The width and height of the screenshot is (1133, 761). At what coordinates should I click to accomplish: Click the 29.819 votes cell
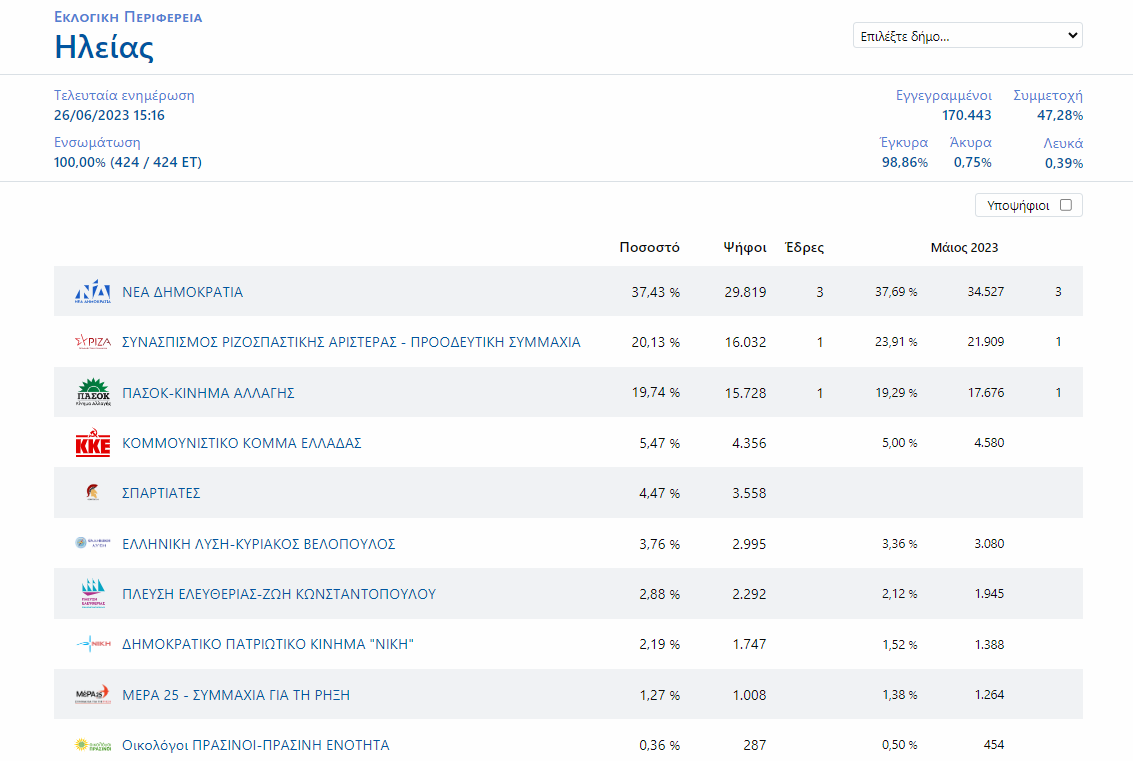click(x=746, y=292)
